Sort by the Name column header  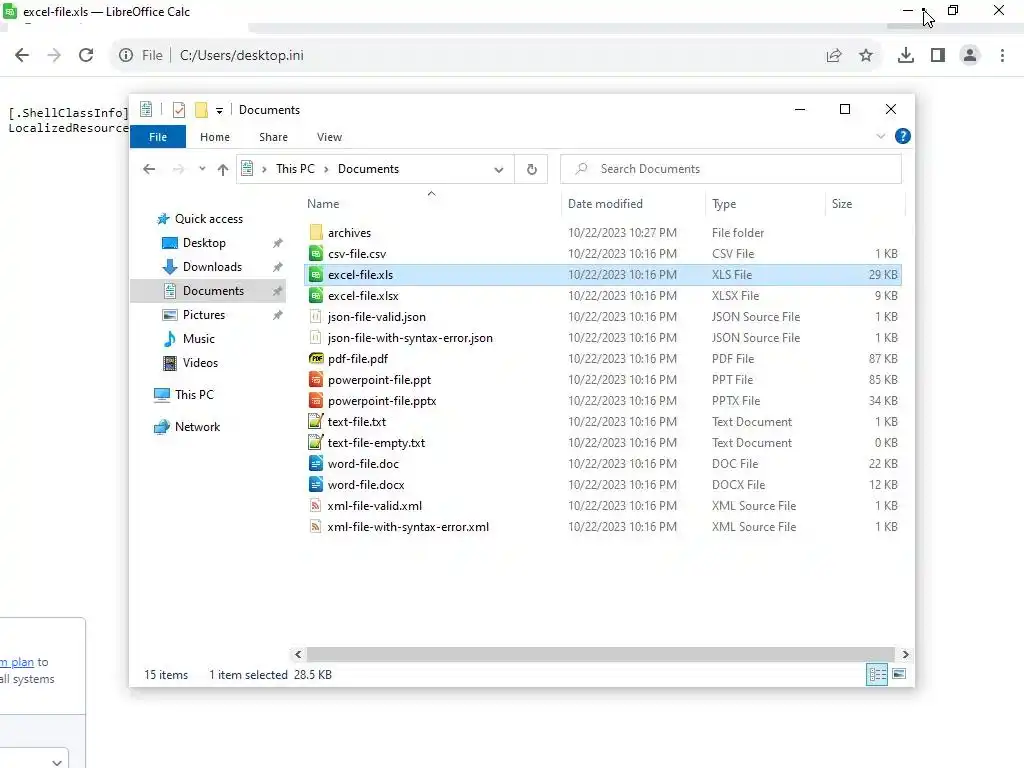[x=323, y=204]
